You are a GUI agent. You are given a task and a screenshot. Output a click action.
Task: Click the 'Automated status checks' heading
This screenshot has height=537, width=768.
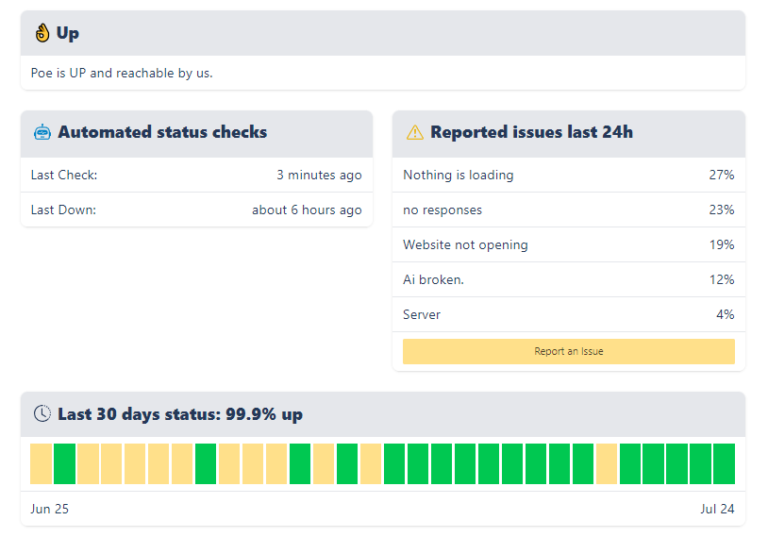tap(162, 132)
